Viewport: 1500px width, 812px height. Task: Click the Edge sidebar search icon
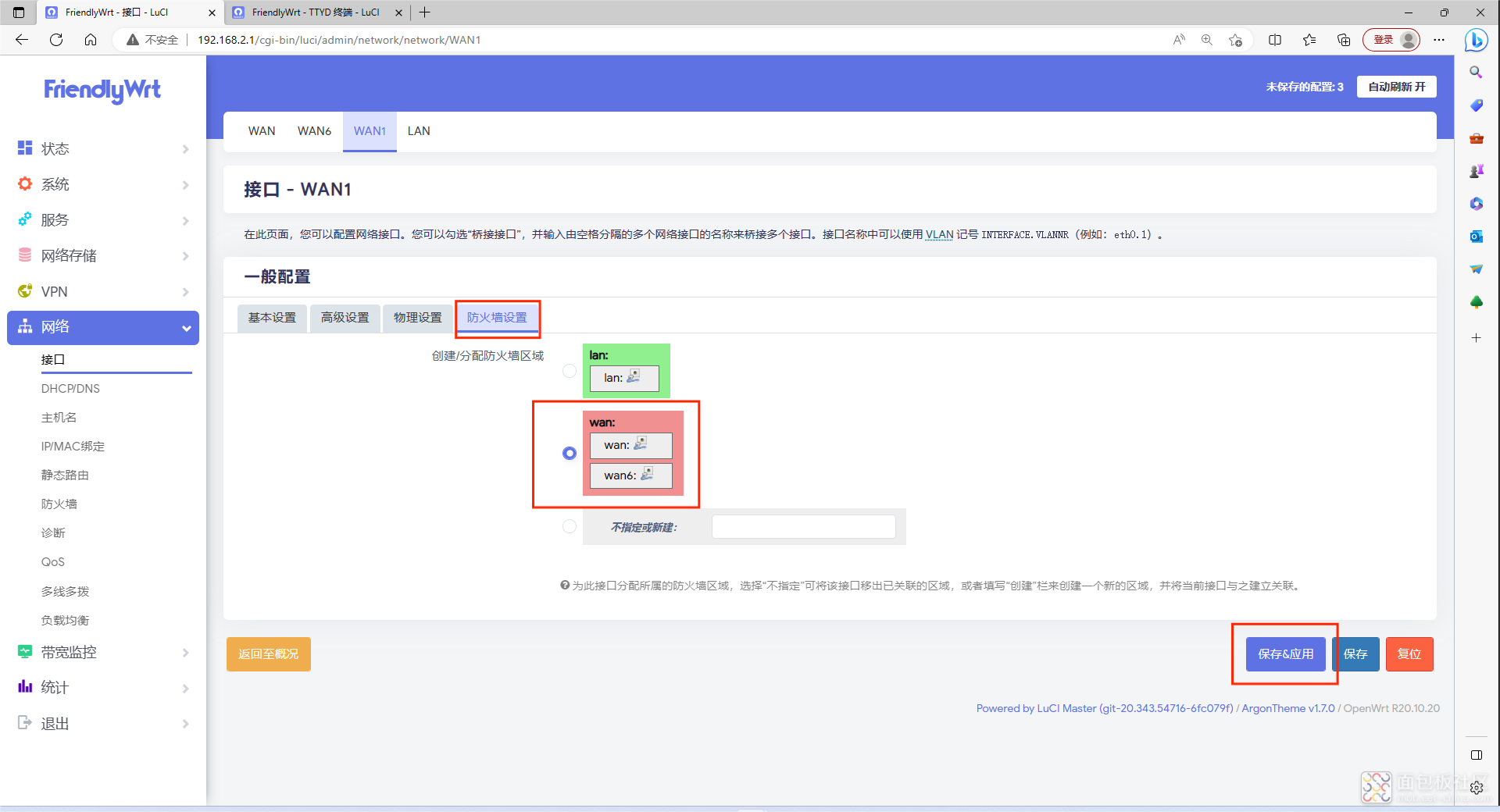point(1476,72)
